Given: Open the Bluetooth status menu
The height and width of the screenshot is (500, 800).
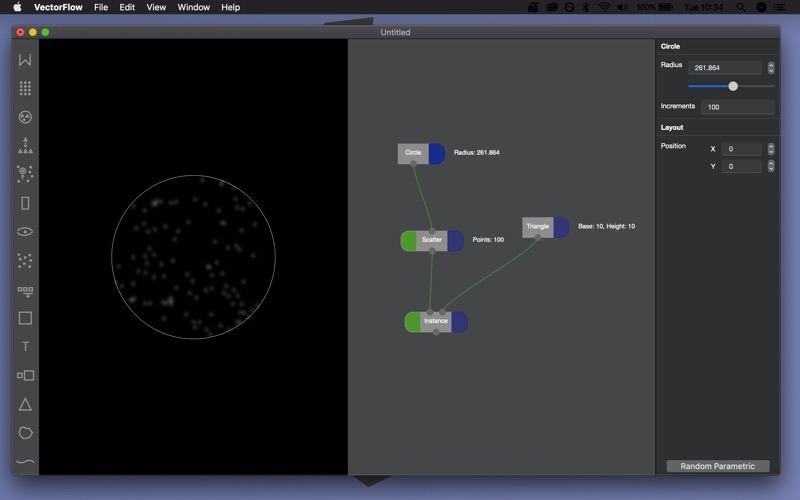Looking at the screenshot, I should pyautogui.click(x=586, y=7).
